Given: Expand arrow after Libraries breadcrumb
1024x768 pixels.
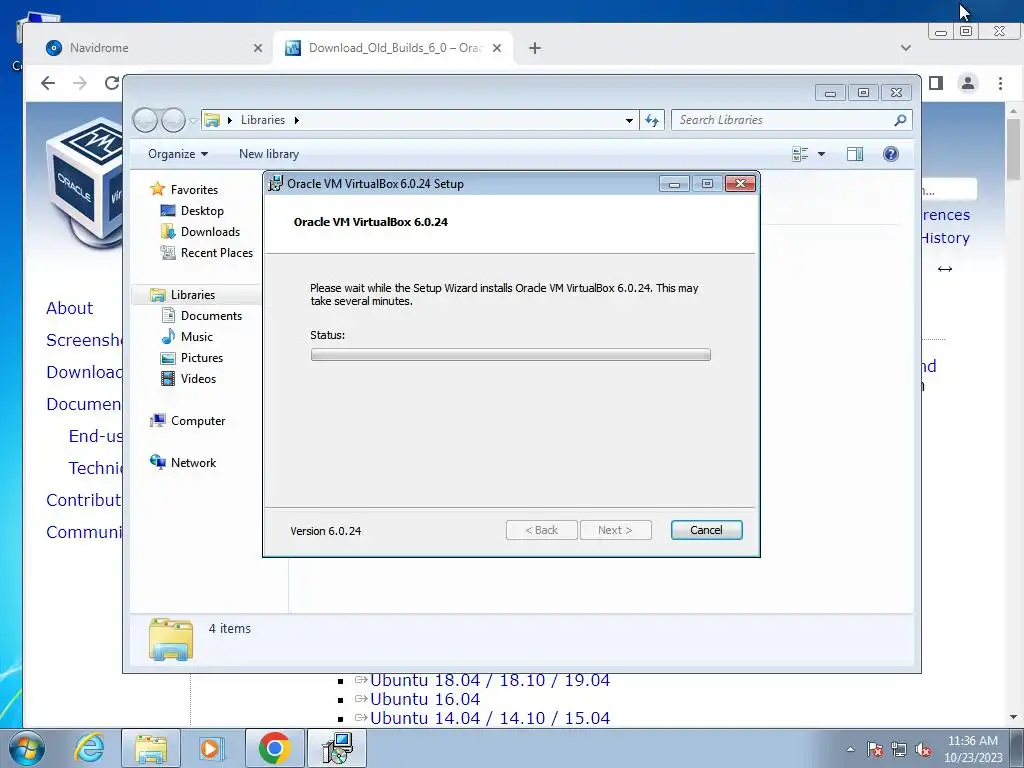Looking at the screenshot, I should click(x=296, y=120).
